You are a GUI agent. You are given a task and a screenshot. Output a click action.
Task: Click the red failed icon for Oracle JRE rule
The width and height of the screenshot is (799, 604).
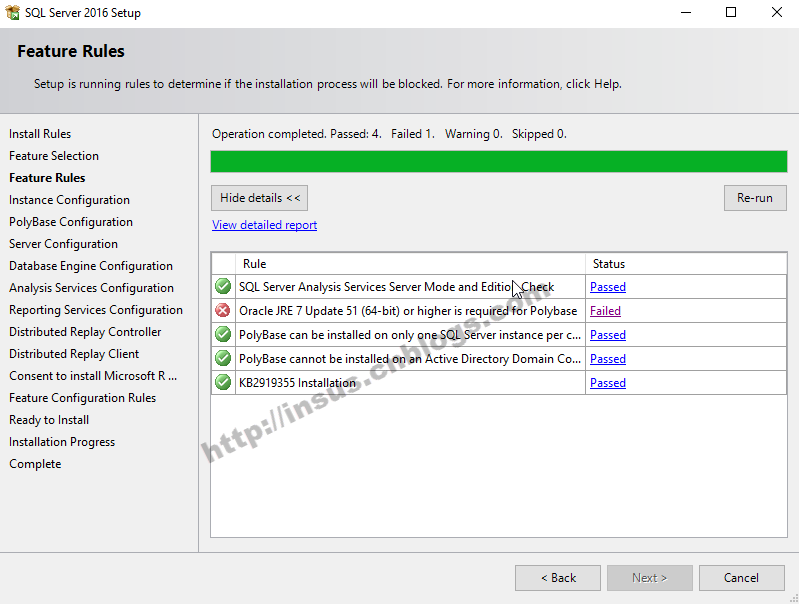click(x=223, y=310)
